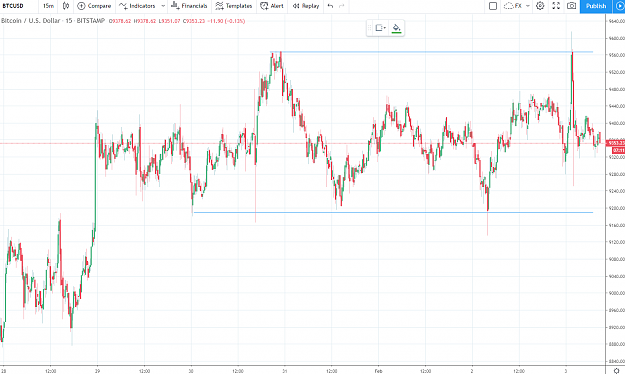Open axis settings gear at bottom right

617,370
